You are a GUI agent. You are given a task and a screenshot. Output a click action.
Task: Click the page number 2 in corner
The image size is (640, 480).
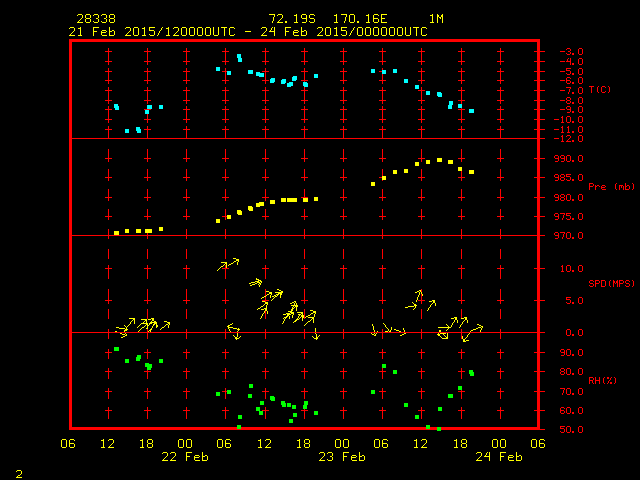tap(19, 472)
